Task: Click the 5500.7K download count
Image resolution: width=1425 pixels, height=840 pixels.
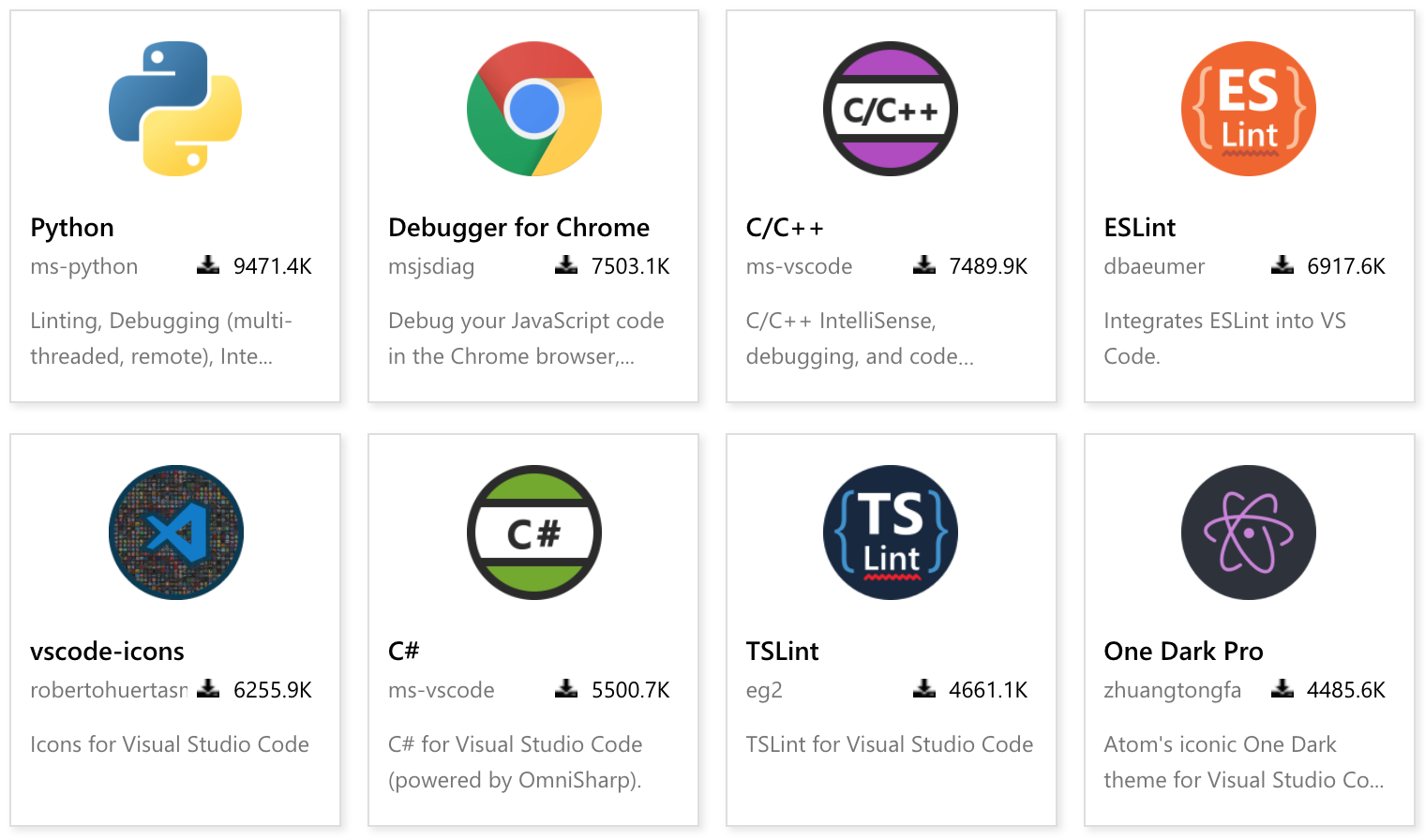Action: point(631,690)
